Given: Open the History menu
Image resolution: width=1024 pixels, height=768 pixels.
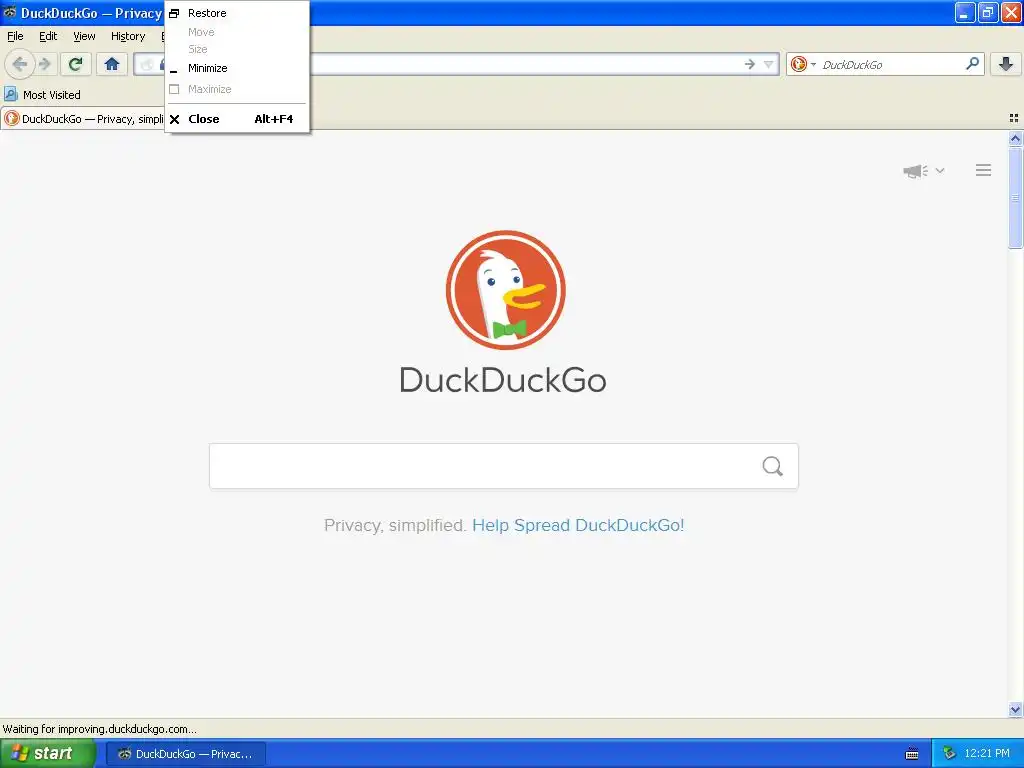Looking at the screenshot, I should pyautogui.click(x=128, y=36).
